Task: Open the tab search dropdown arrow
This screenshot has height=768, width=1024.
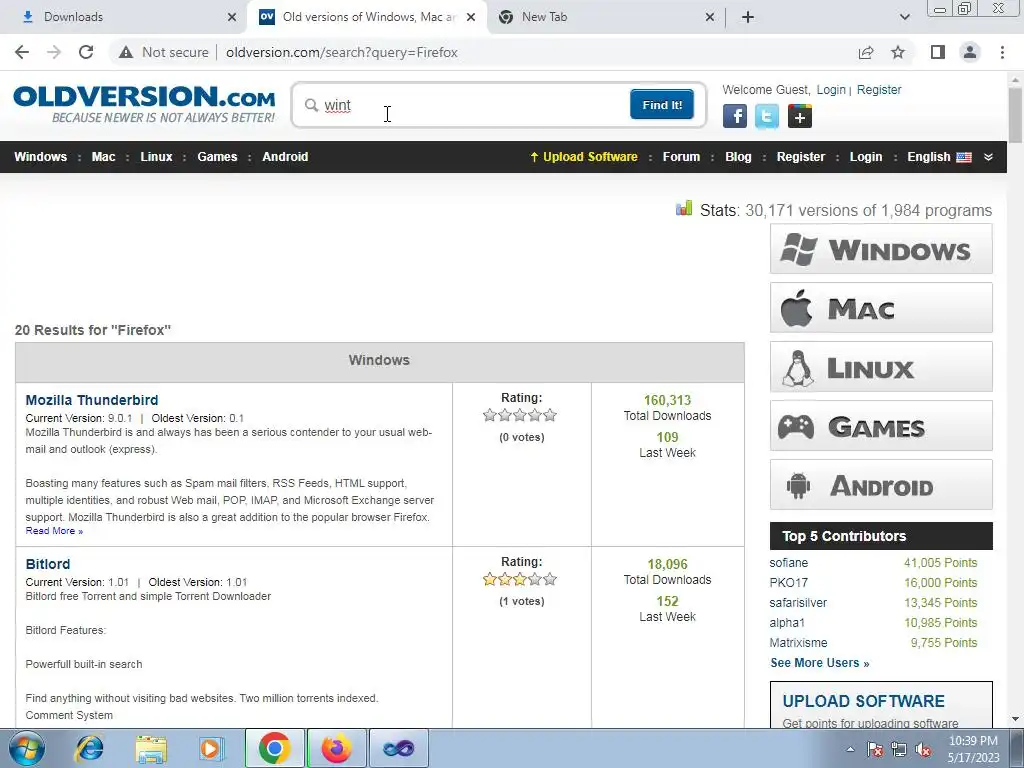Action: coord(904,17)
